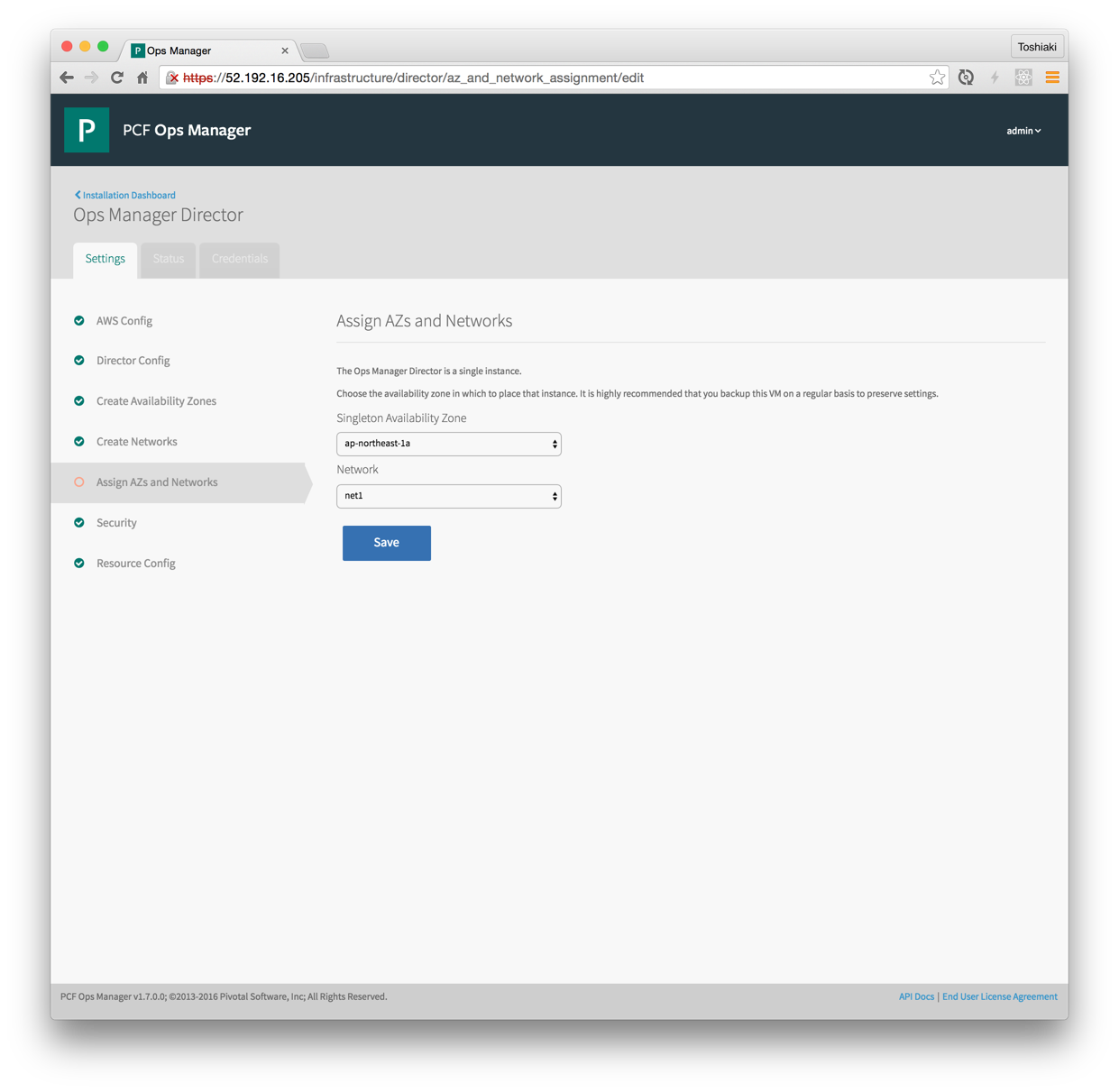Switch to the Credentials tab
This screenshot has height=1092, width=1119.
tap(240, 260)
